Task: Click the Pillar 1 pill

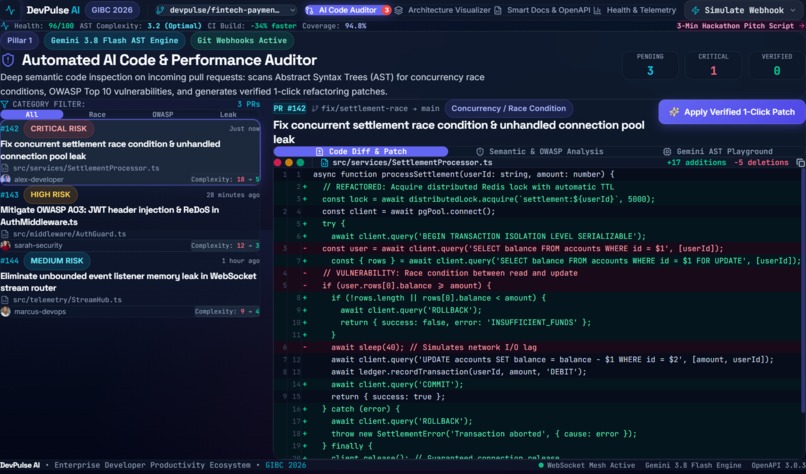Action: [x=20, y=40]
